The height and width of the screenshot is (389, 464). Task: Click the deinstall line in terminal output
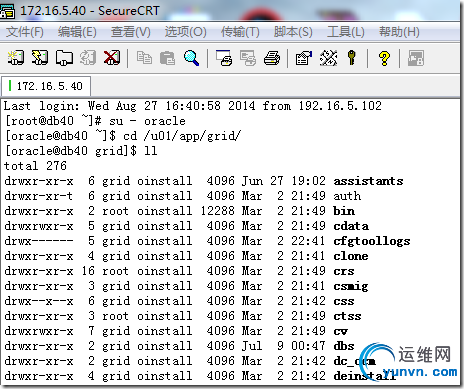tap(200, 376)
